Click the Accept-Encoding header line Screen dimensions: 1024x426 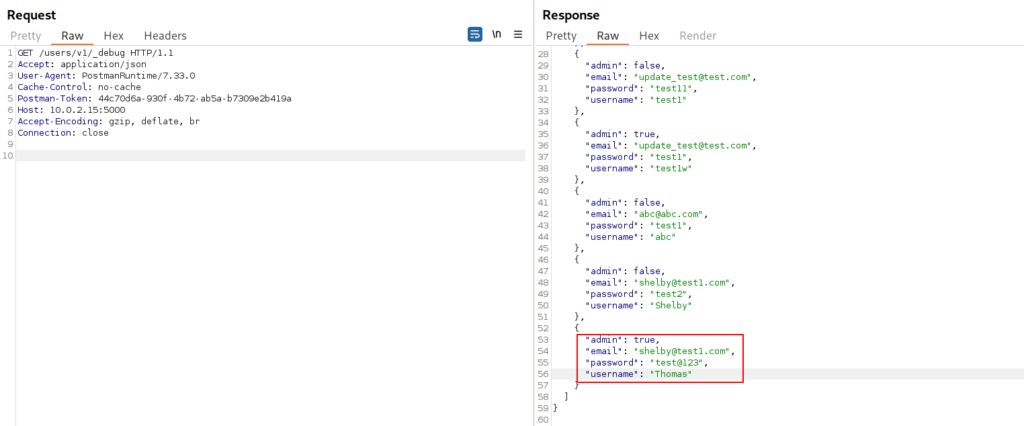109,122
